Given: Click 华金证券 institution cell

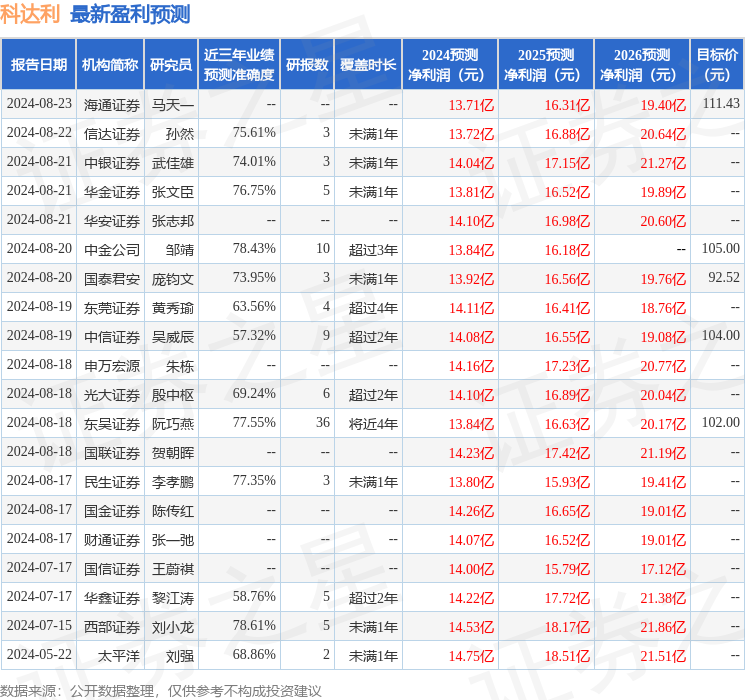Looking at the screenshot, I should pyautogui.click(x=112, y=192).
